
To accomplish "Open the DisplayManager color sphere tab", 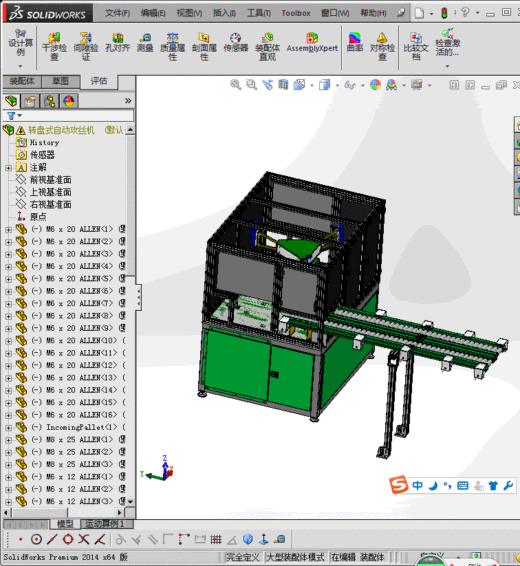I will coord(69,101).
